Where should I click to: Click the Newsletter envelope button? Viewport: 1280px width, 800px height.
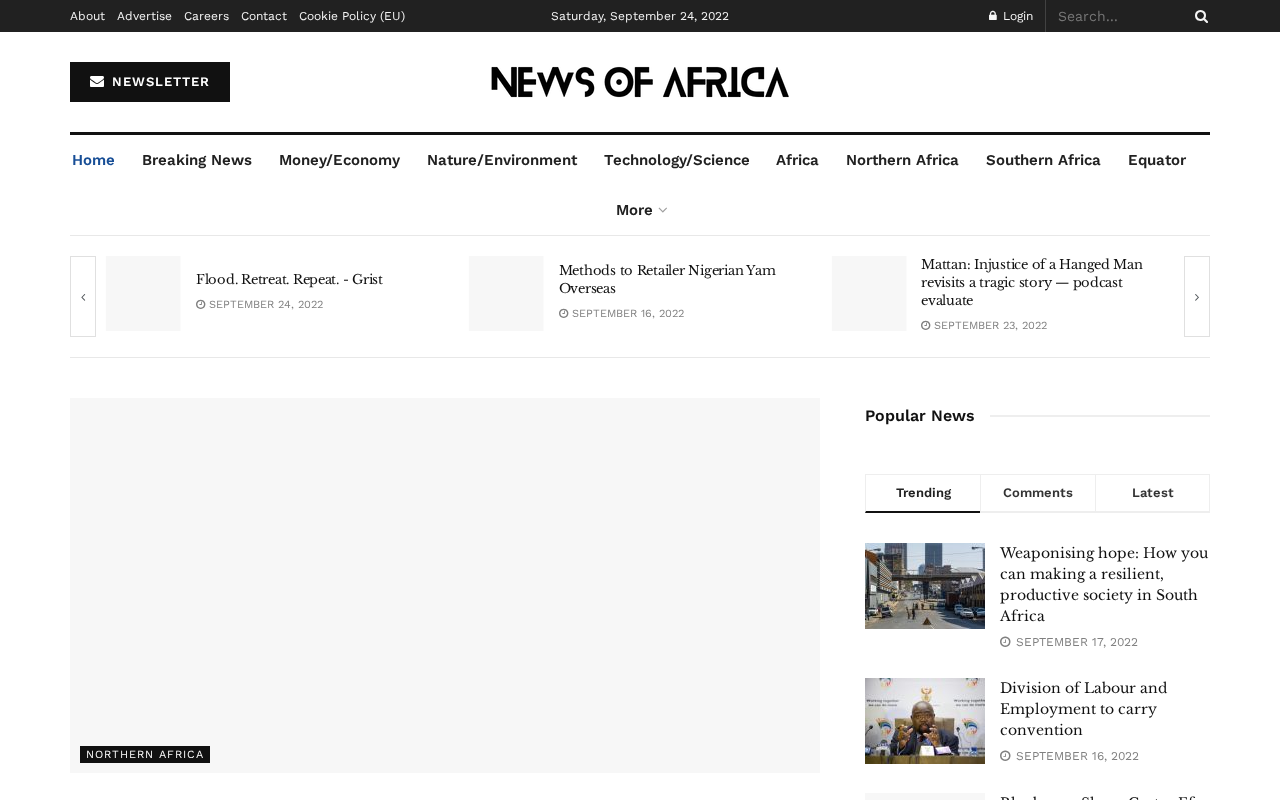pos(150,82)
